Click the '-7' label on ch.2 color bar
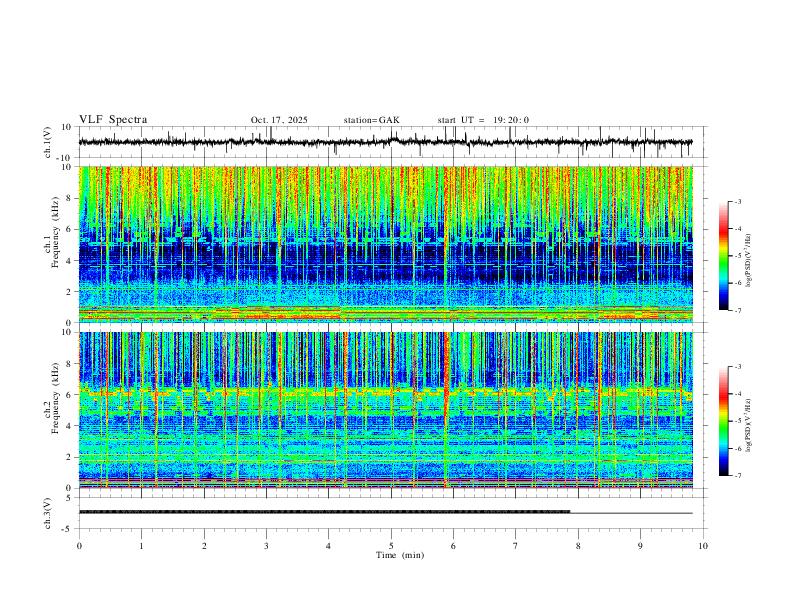The image size is (792, 612). tap(737, 476)
